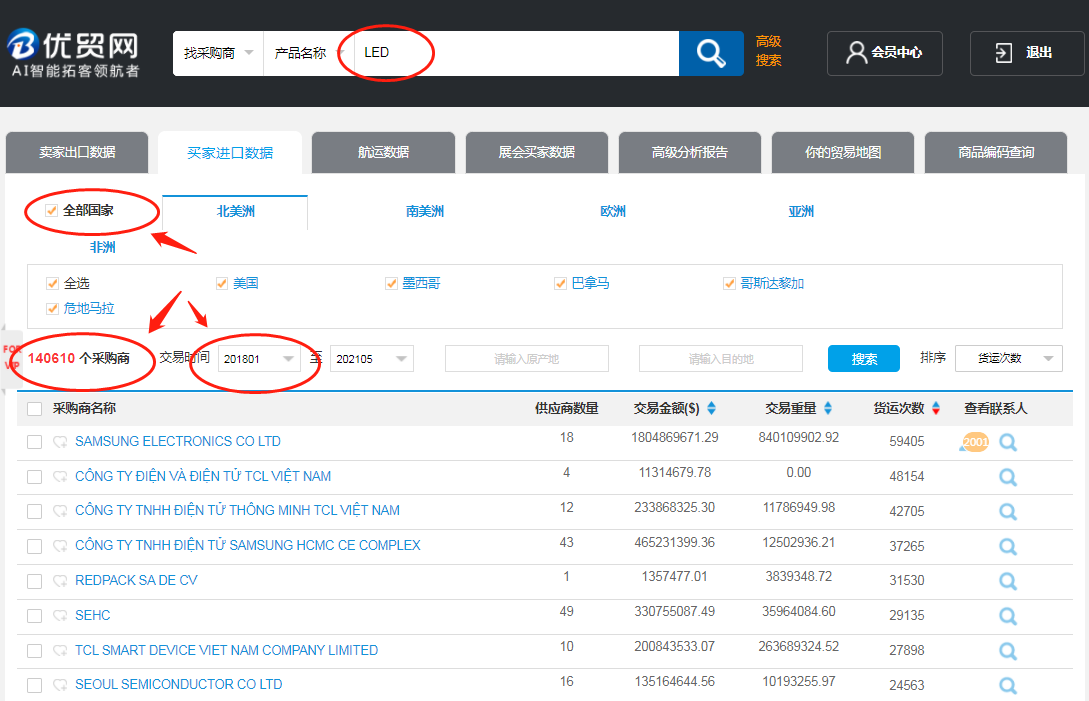
Task: Open TCL SMART DEVICE VIET NAM COMPANY LIMITED link
Action: click(226, 650)
